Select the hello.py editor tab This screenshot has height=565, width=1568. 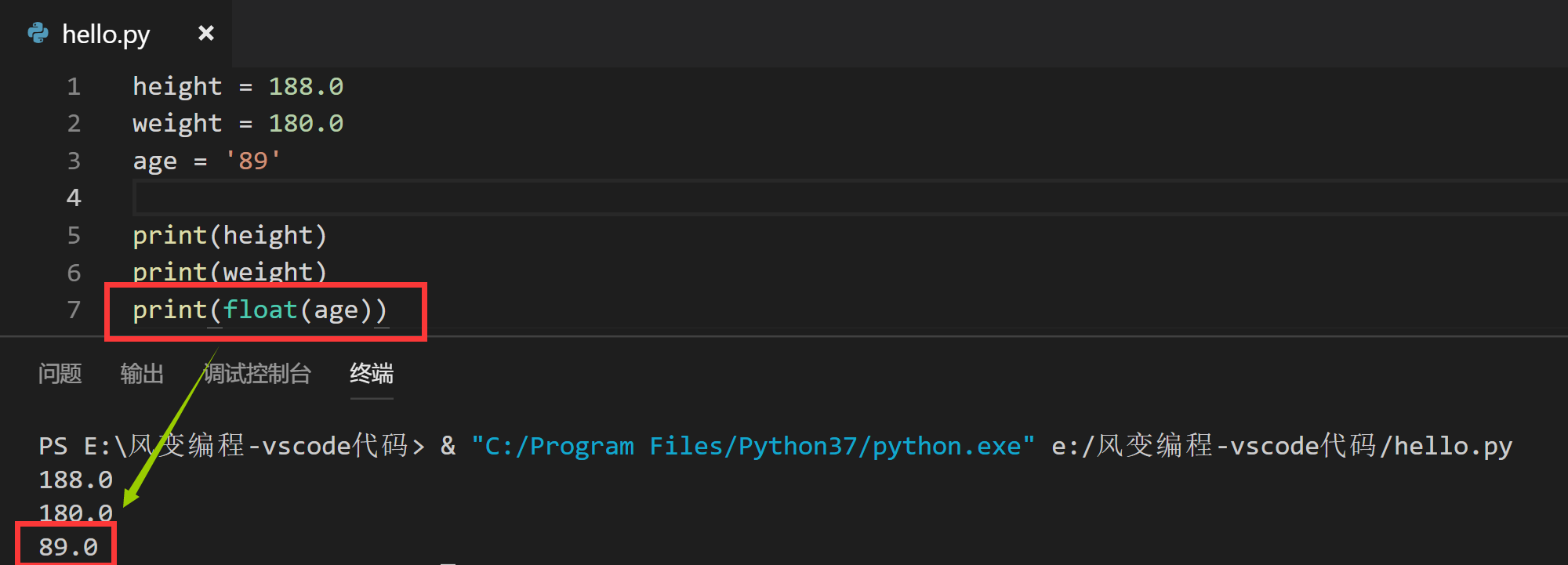tap(116, 34)
